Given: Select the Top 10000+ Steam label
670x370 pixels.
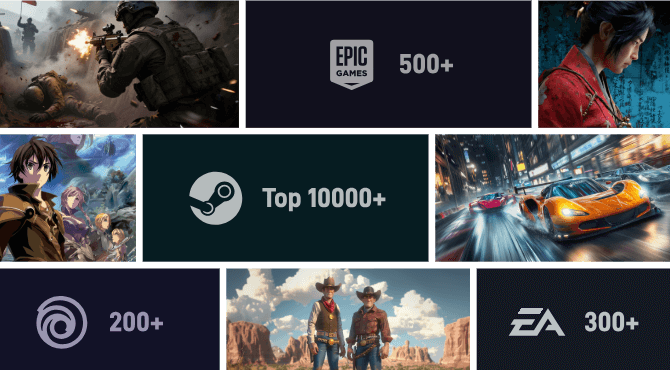Looking at the screenshot, I should pyautogui.click(x=323, y=199).
